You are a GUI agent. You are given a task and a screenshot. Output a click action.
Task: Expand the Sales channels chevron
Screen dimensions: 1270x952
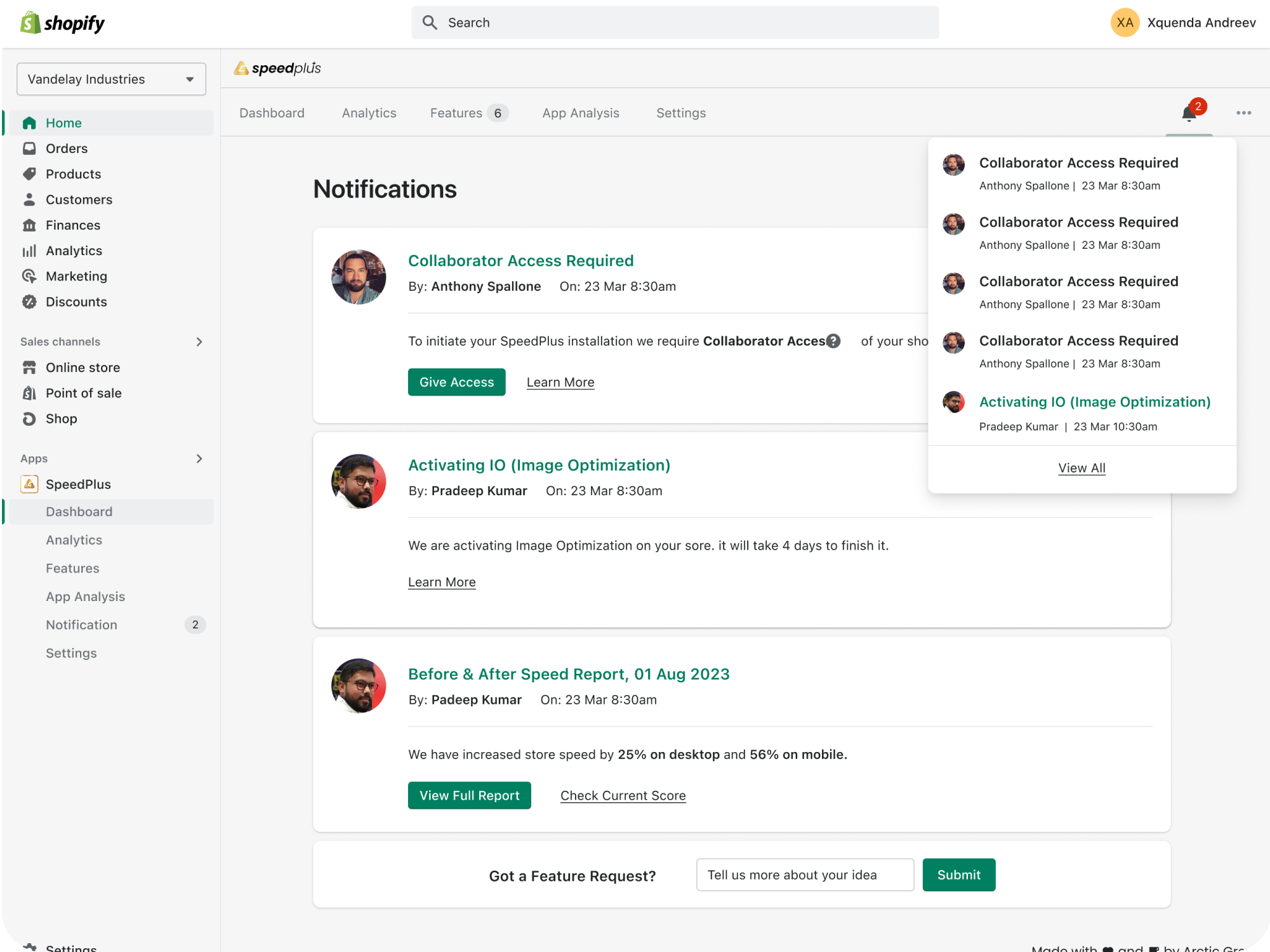point(199,342)
